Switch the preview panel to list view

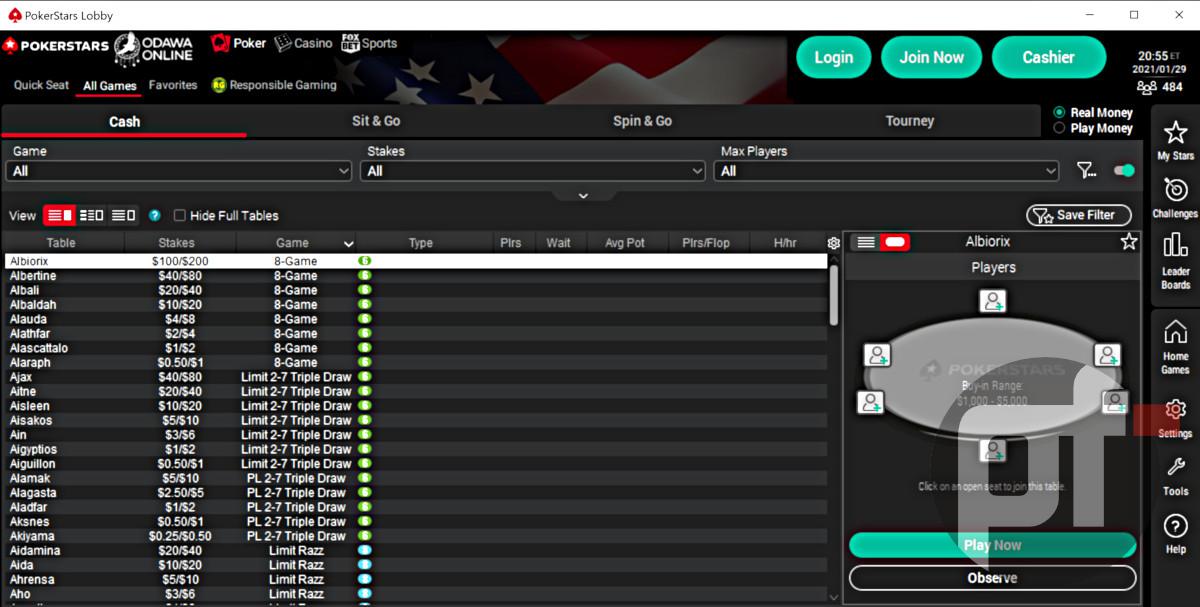point(866,242)
